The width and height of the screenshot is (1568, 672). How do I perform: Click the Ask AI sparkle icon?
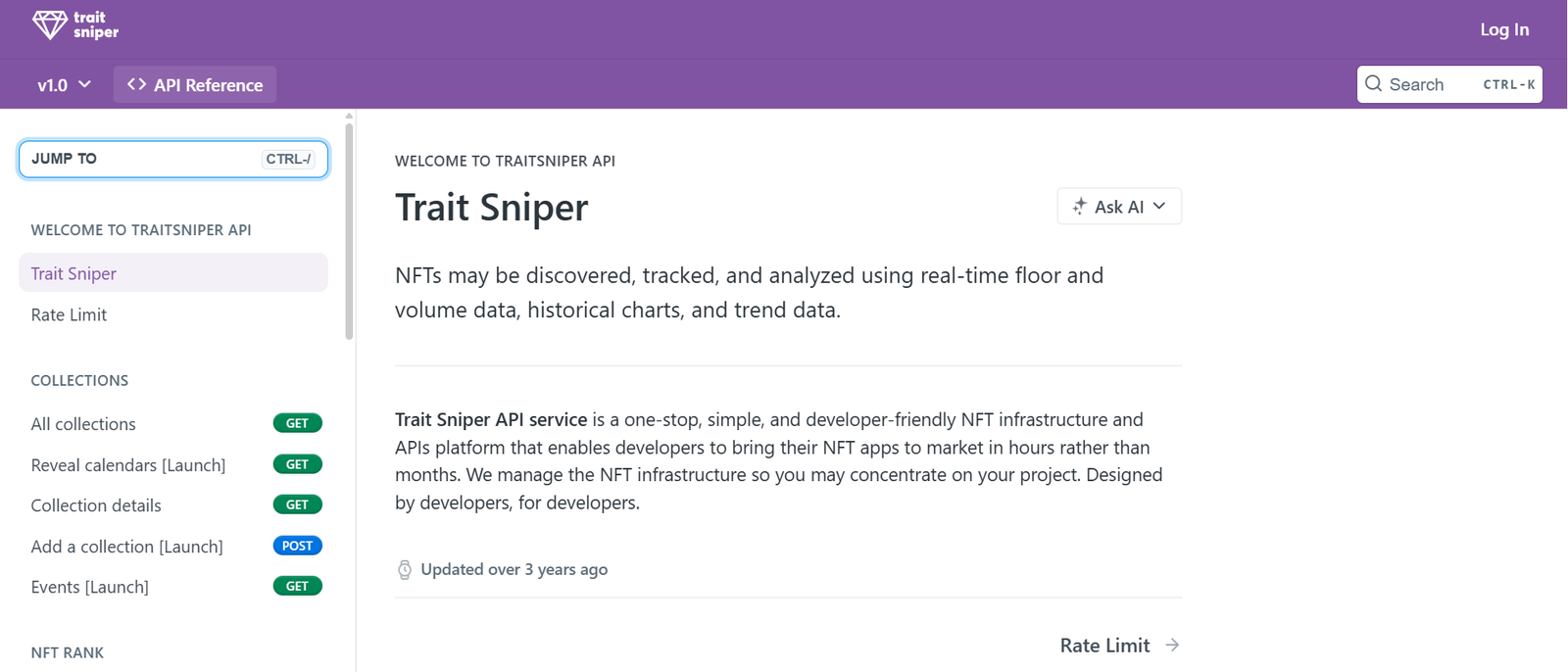pyautogui.click(x=1079, y=207)
